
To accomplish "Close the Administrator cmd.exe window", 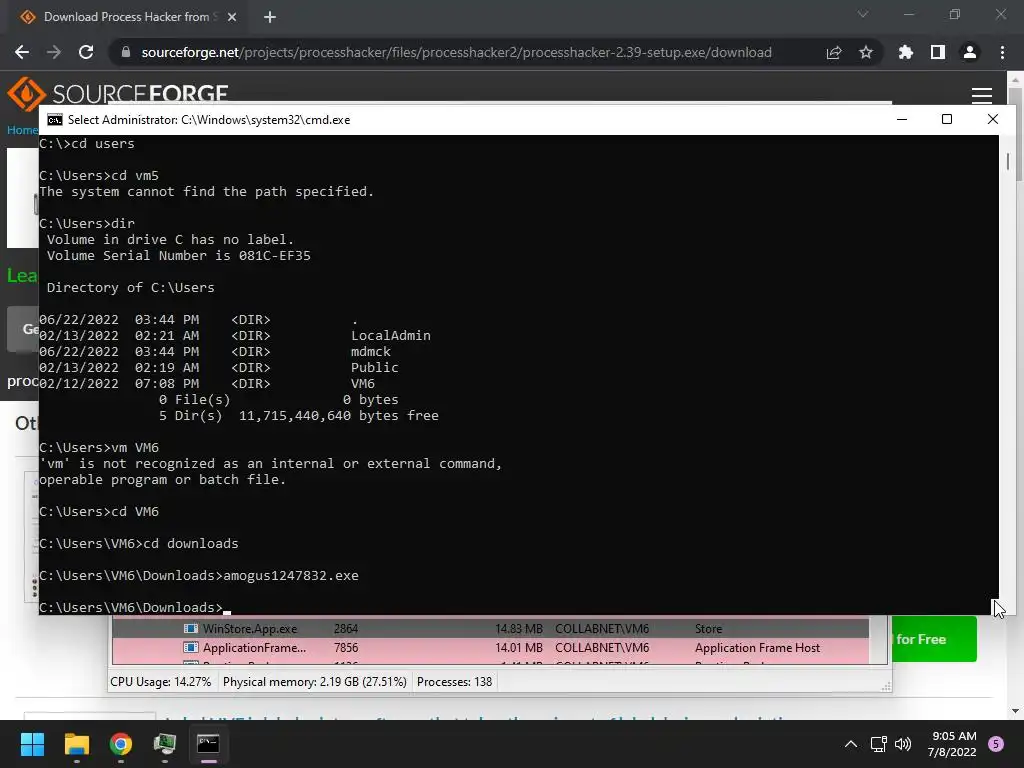I will tap(993, 120).
